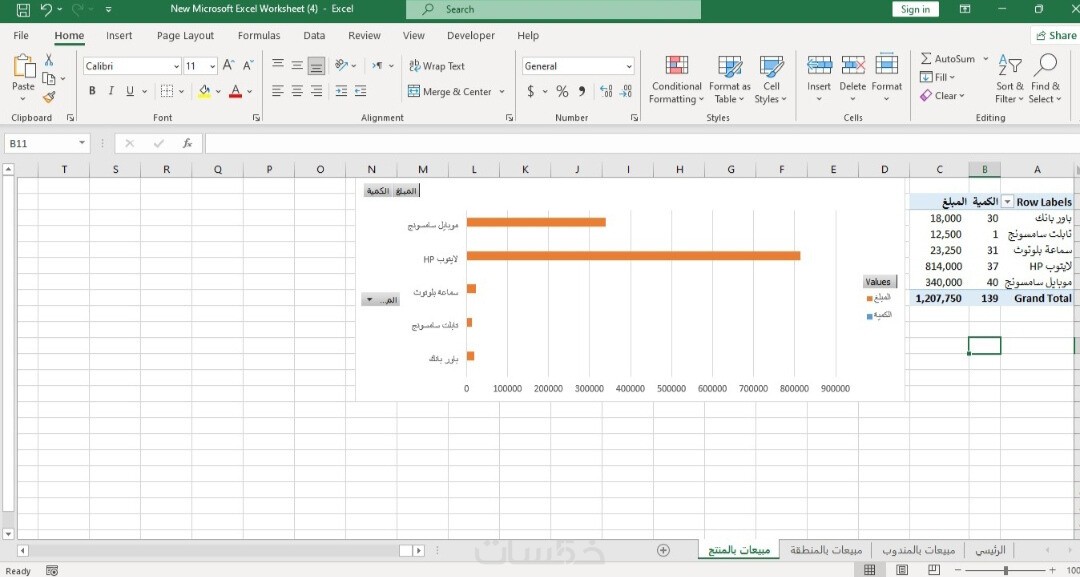Click the Name Box showing B11

coord(47,143)
